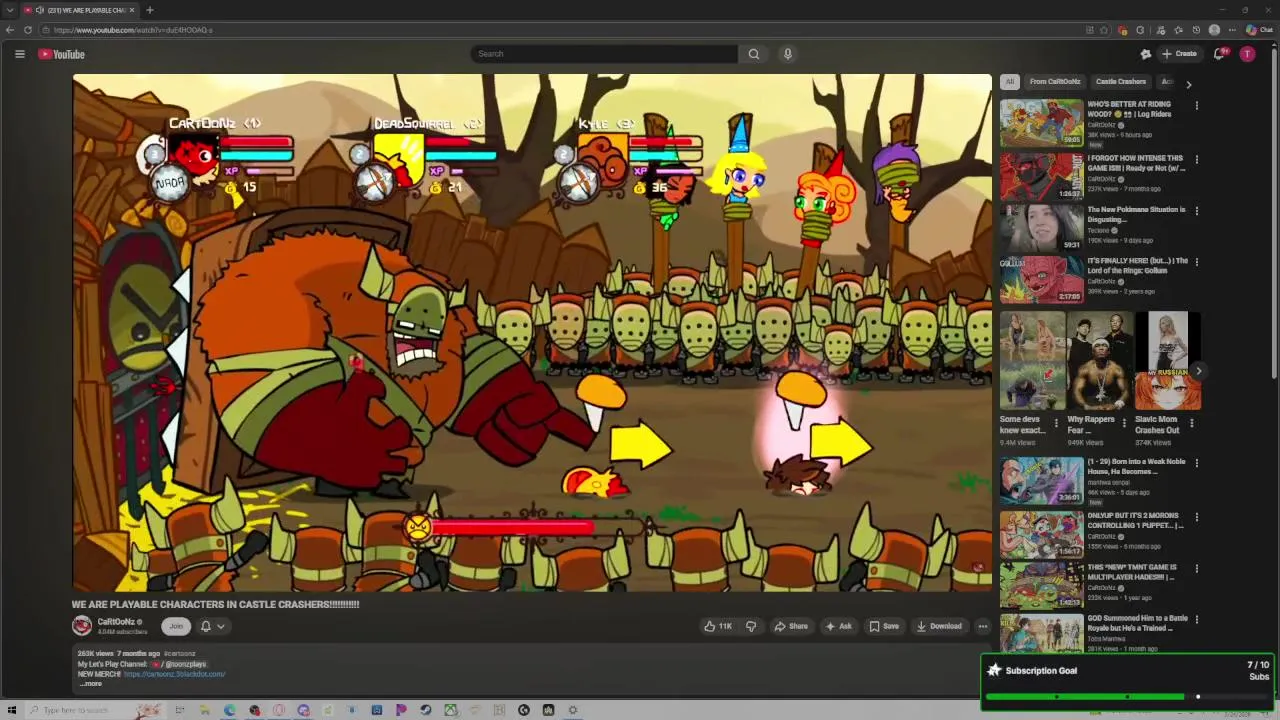Screen dimensions: 1280x720
Task: Open the tab search dropdown arrow
Action: coord(9,10)
